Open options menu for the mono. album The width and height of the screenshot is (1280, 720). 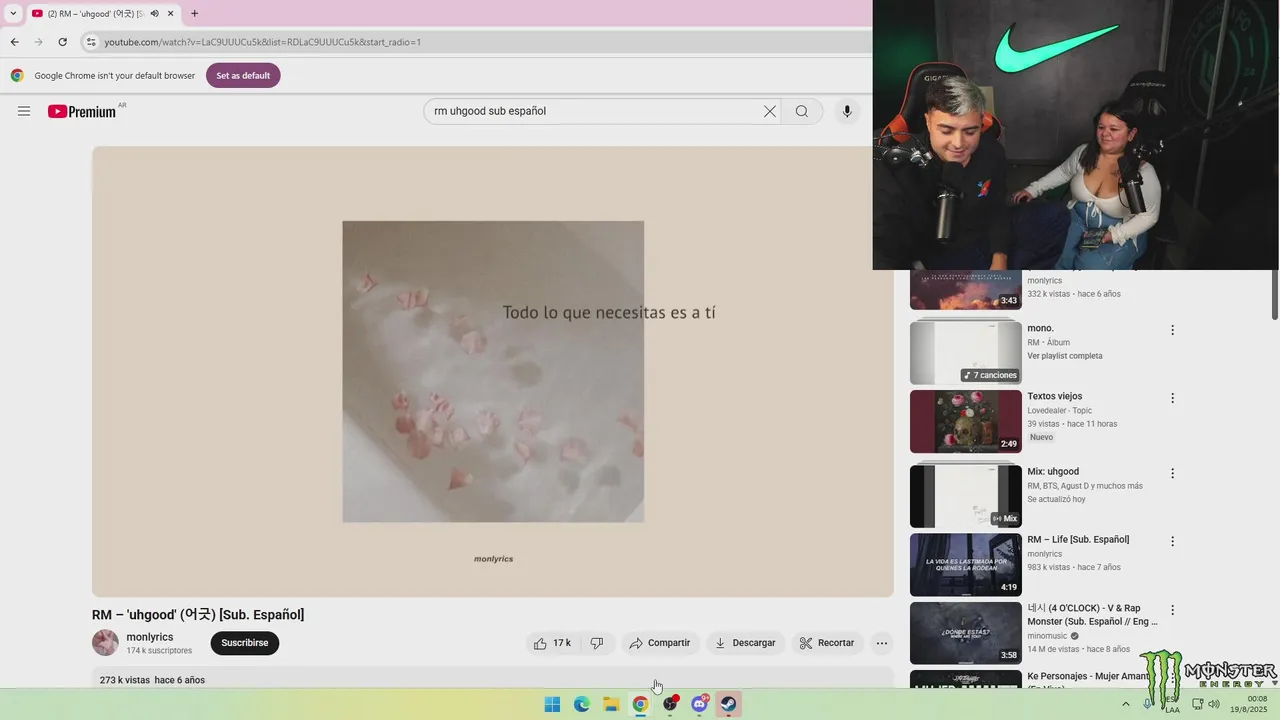1173,330
